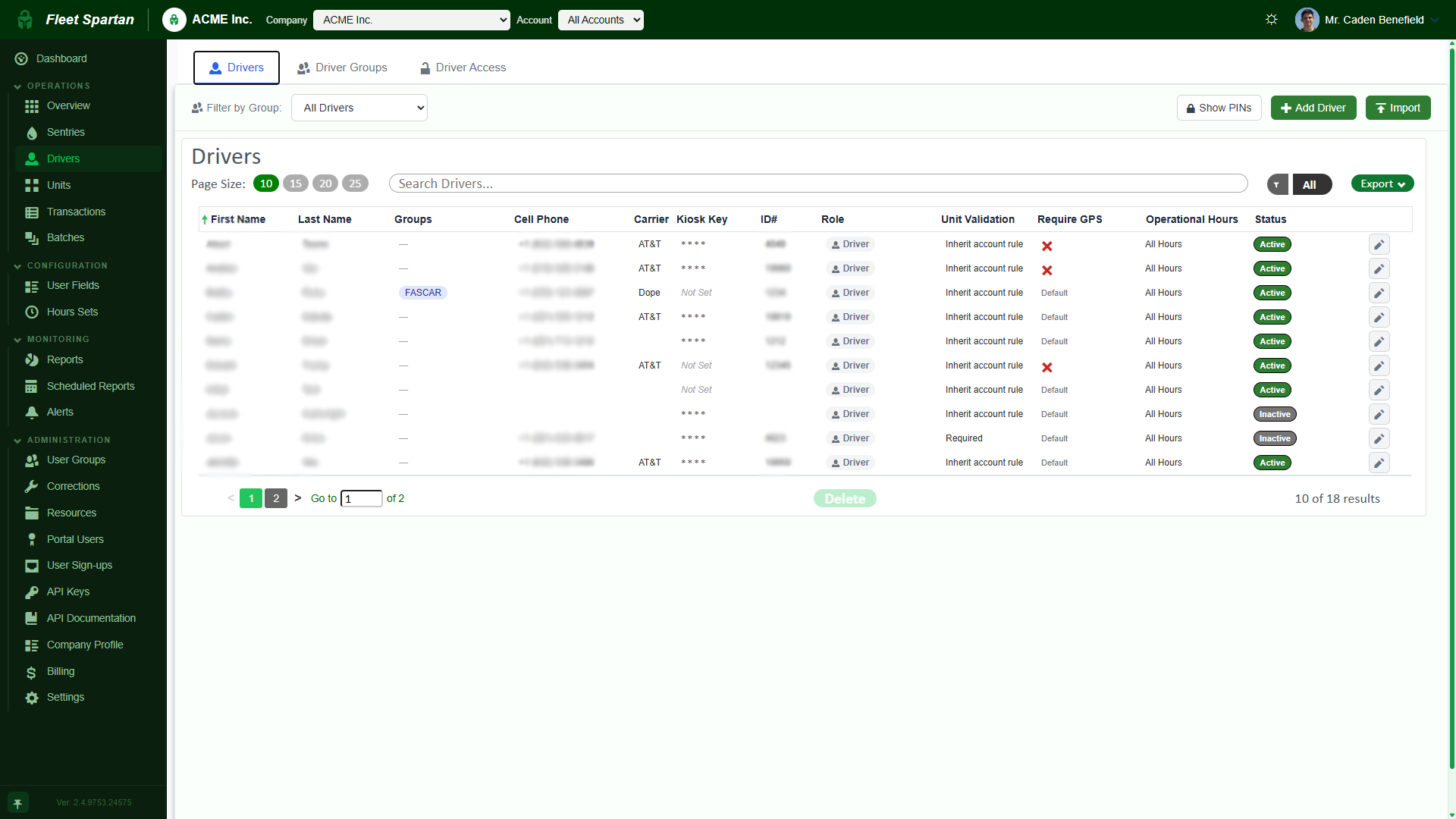The width and height of the screenshot is (1456, 819).
Task: Toggle Show PINs
Action: tap(1219, 108)
